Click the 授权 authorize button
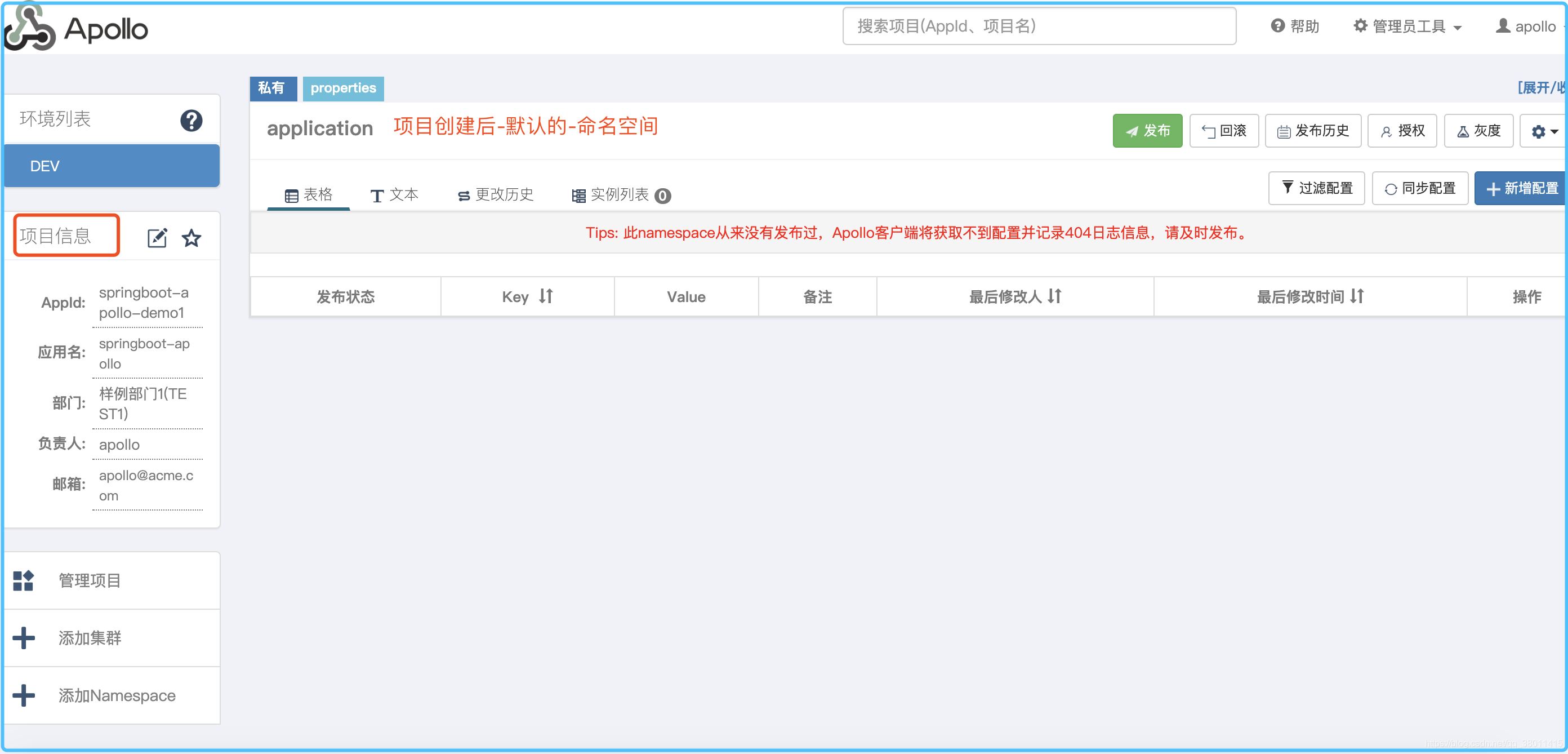Image resolution: width=1568 pixels, height=754 pixels. pos(1402,131)
